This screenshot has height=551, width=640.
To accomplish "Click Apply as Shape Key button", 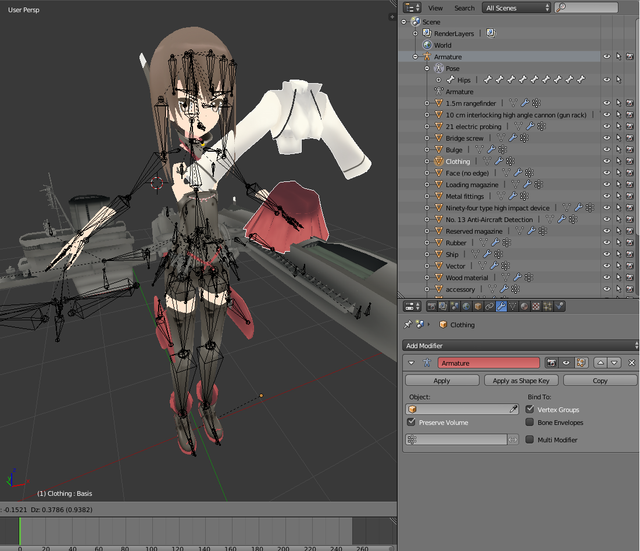I will pyautogui.click(x=521, y=380).
